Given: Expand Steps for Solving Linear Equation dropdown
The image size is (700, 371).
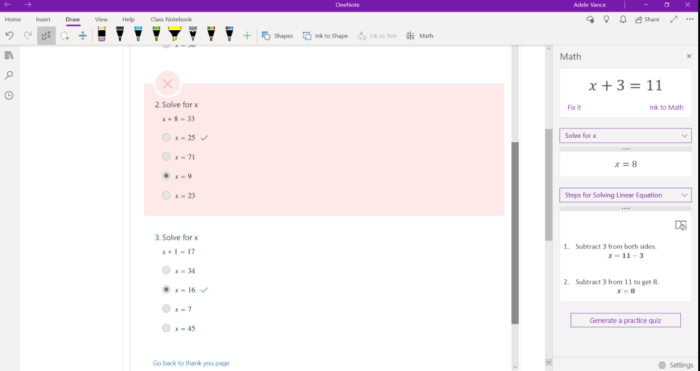Looking at the screenshot, I should [625, 195].
